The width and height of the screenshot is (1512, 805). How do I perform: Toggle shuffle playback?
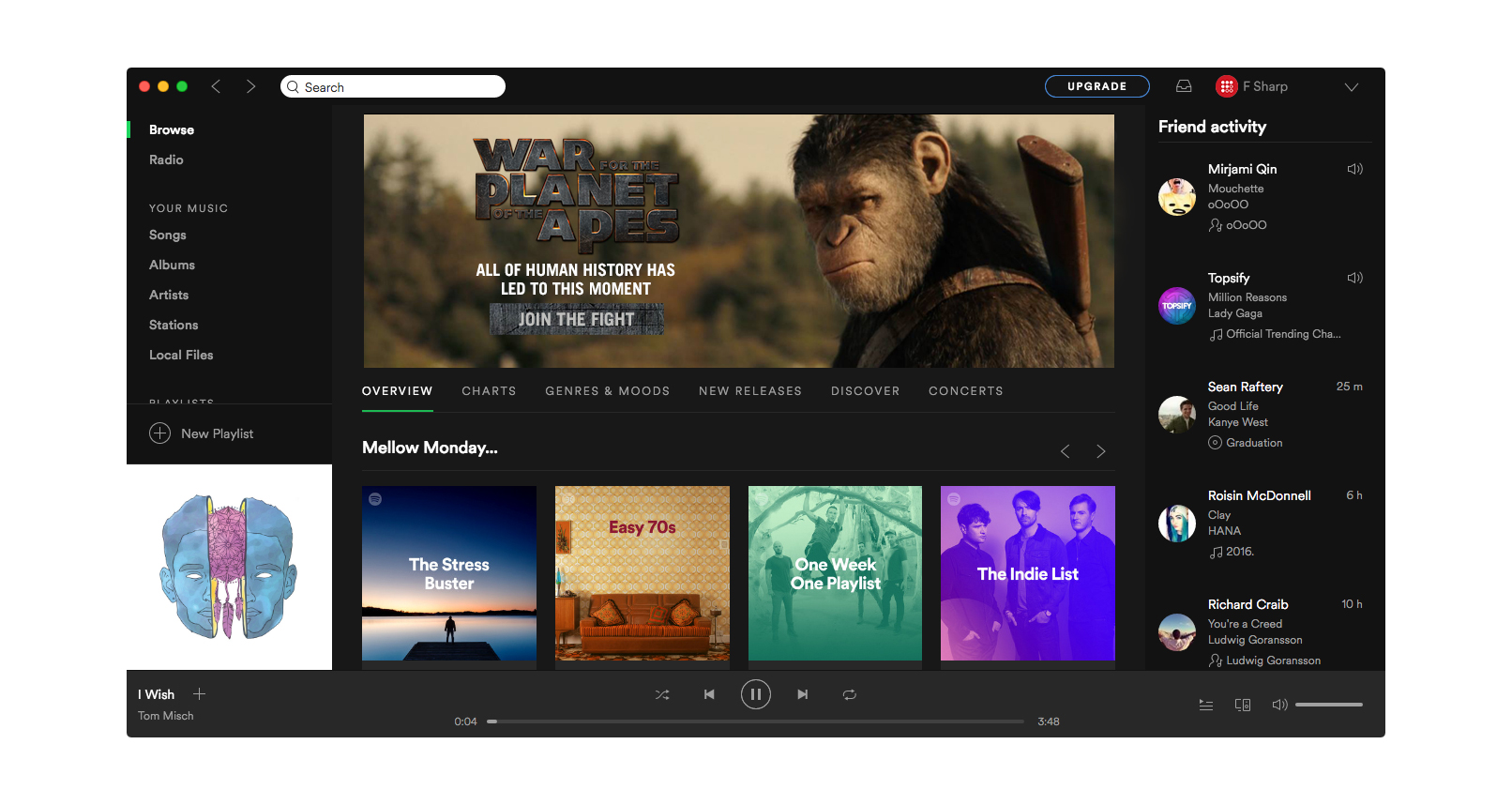(x=662, y=694)
